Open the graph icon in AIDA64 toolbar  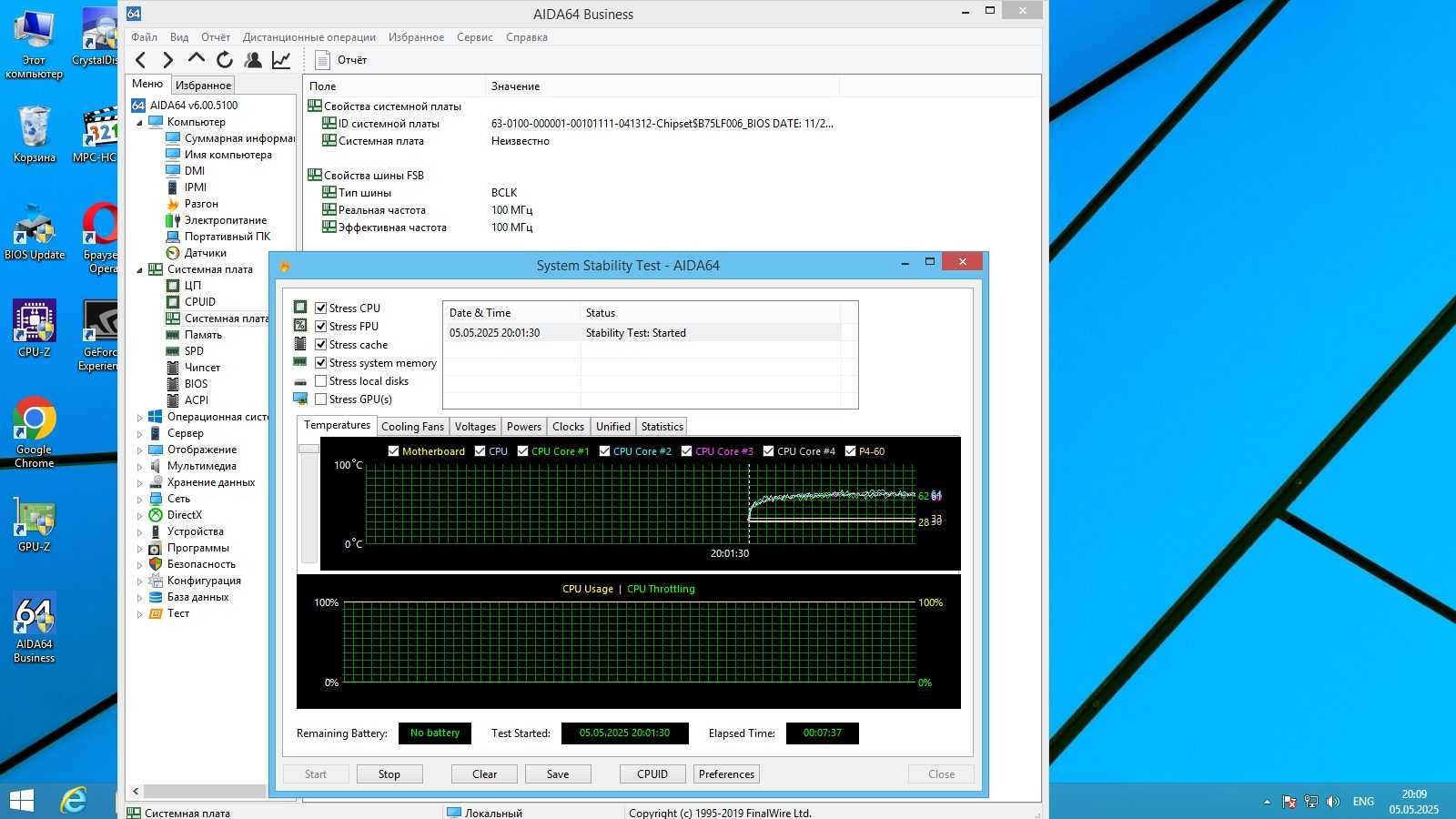[281, 60]
